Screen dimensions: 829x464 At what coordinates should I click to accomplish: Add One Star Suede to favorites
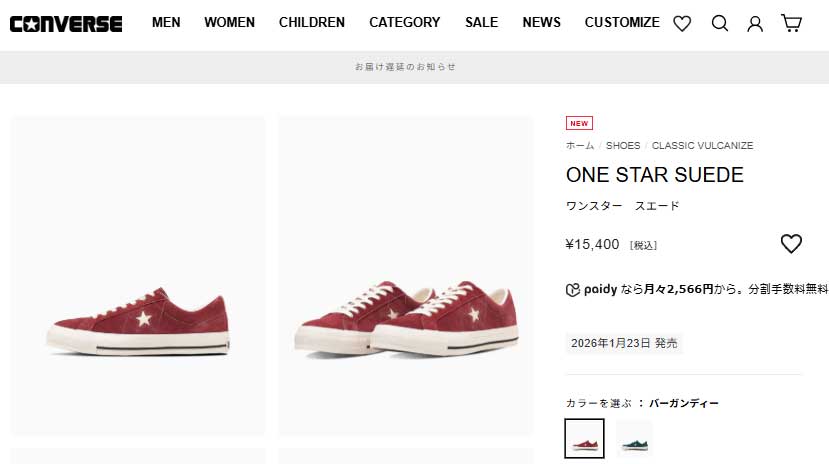791,244
